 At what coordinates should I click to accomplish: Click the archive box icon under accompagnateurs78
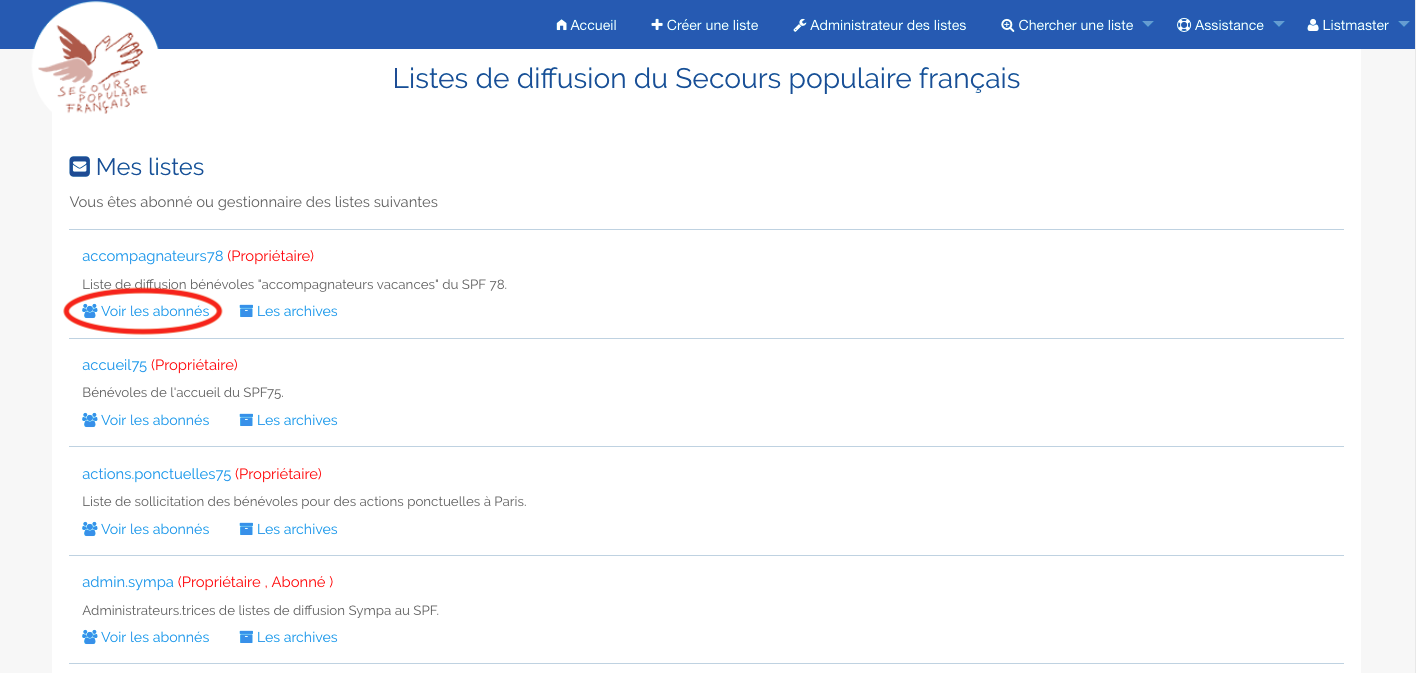246,311
